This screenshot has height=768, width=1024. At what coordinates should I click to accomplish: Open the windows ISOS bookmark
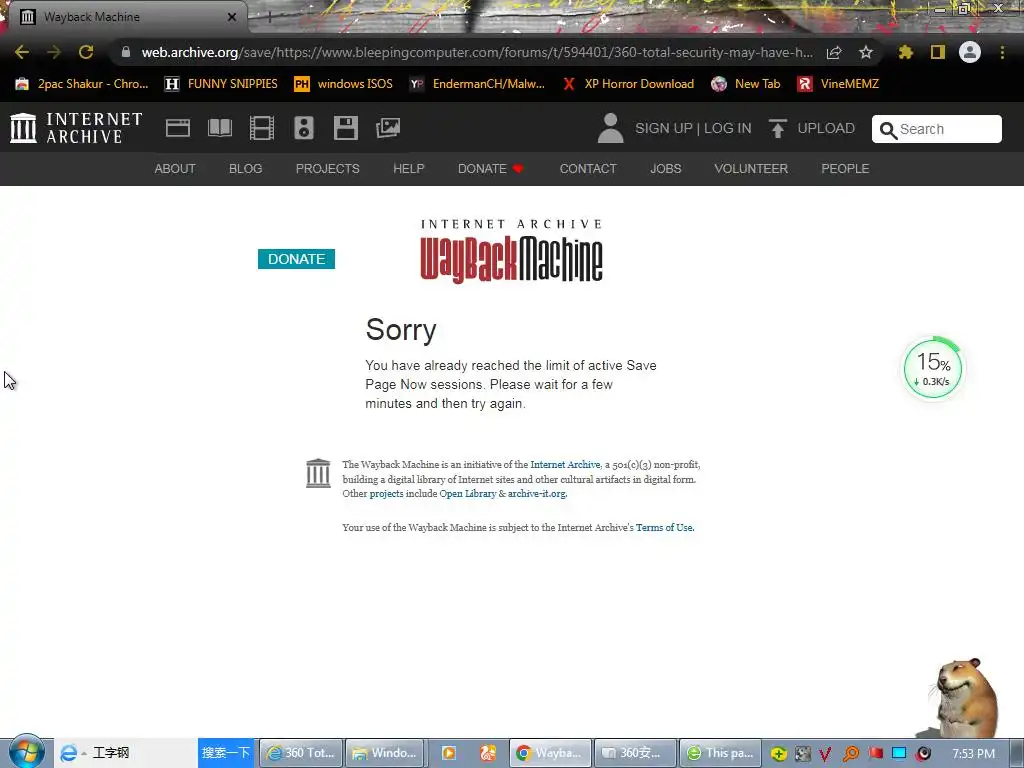344,84
